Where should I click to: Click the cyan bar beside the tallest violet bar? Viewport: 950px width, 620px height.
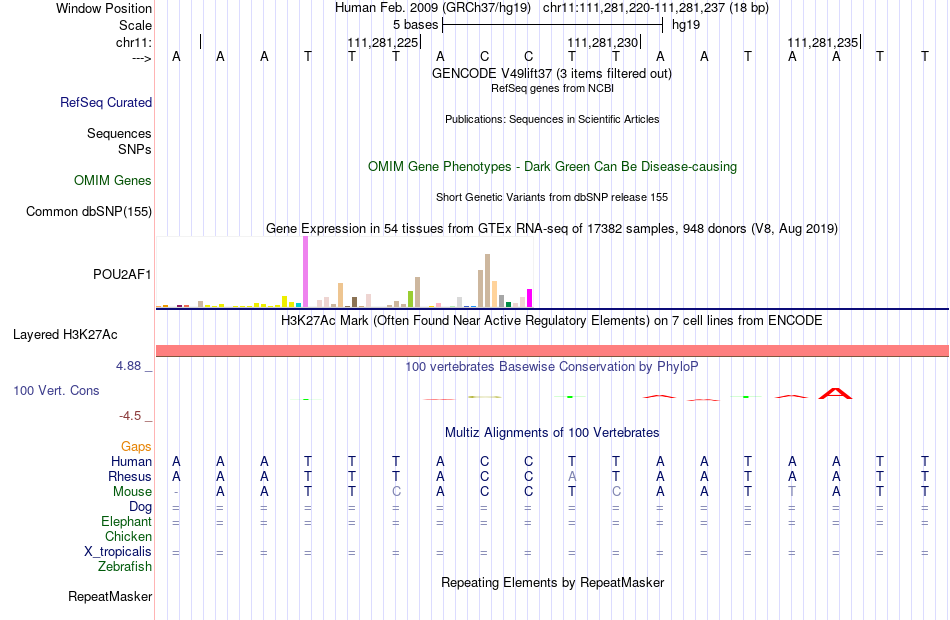point(299,305)
